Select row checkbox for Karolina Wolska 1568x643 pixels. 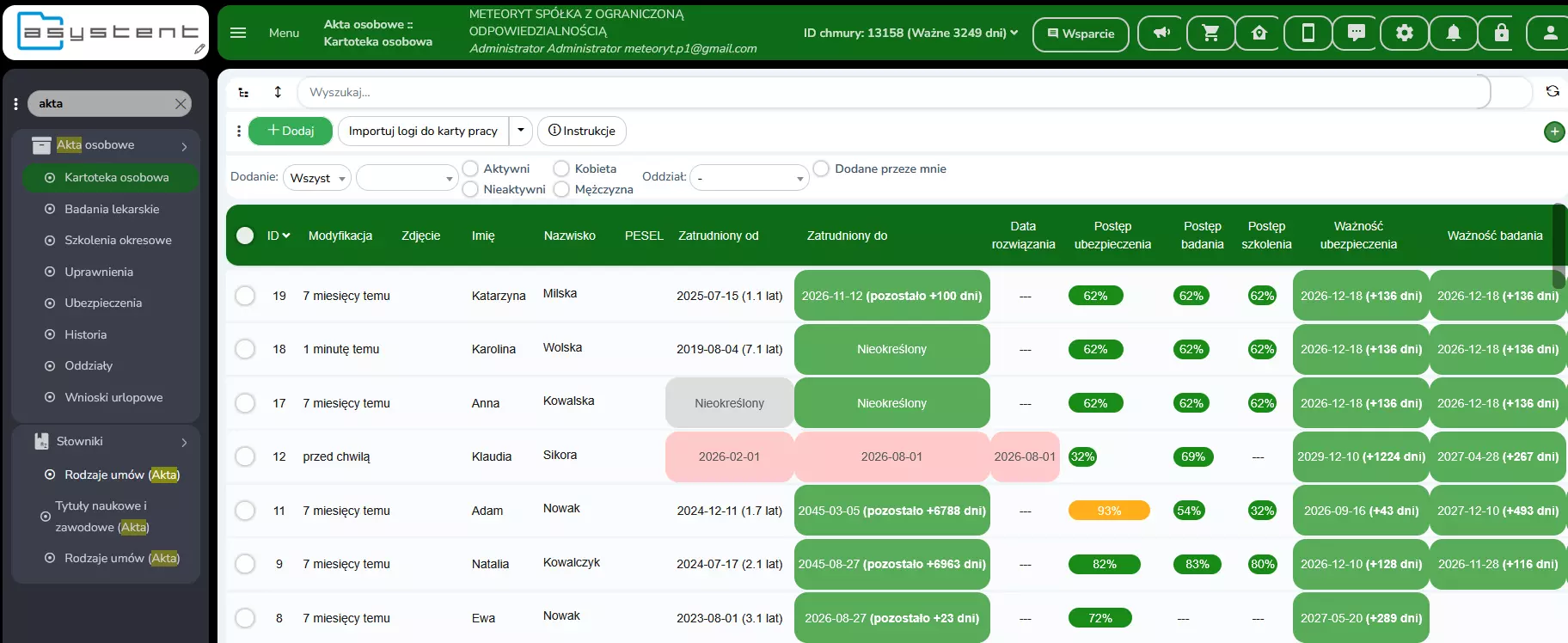[x=245, y=349]
